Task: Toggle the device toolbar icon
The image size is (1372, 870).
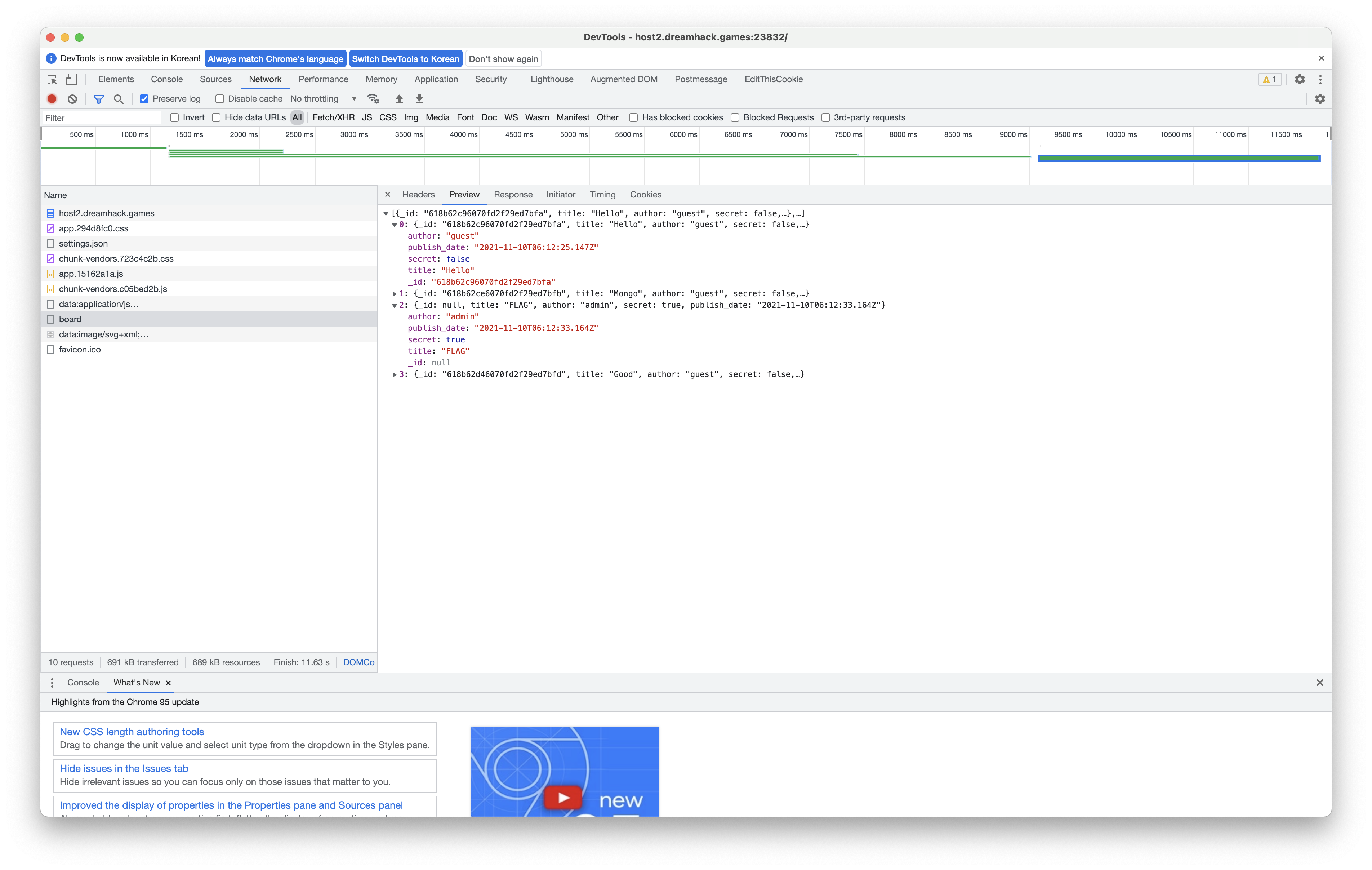Action: pyautogui.click(x=72, y=79)
